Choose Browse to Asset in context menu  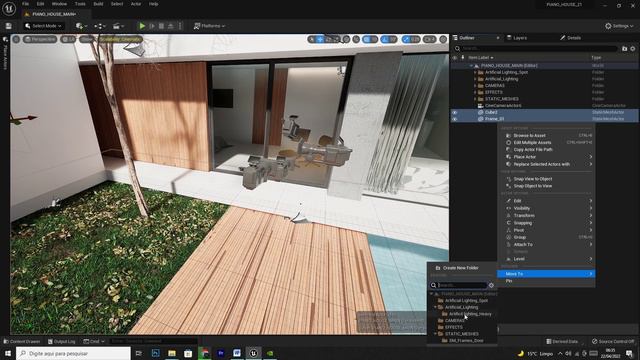[547, 136]
